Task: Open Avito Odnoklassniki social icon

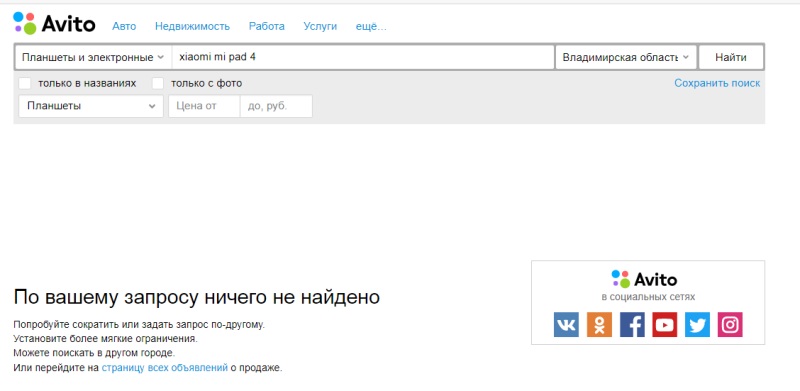Action: pos(599,325)
